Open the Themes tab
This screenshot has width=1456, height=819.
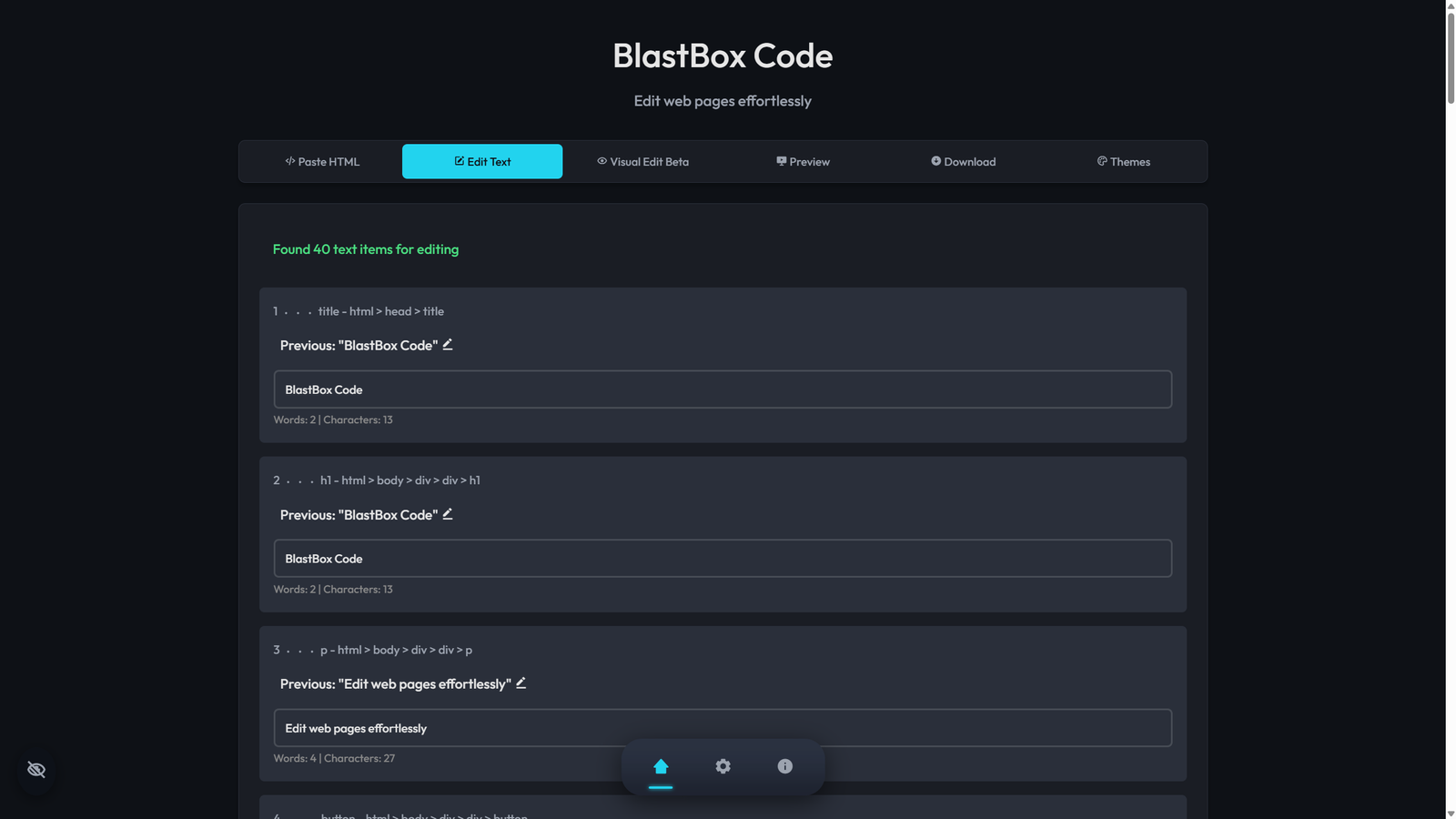coord(1123,162)
